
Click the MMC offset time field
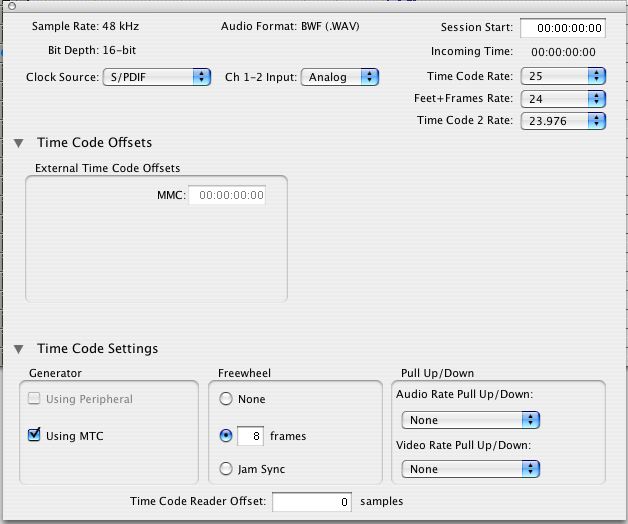[x=232, y=196]
